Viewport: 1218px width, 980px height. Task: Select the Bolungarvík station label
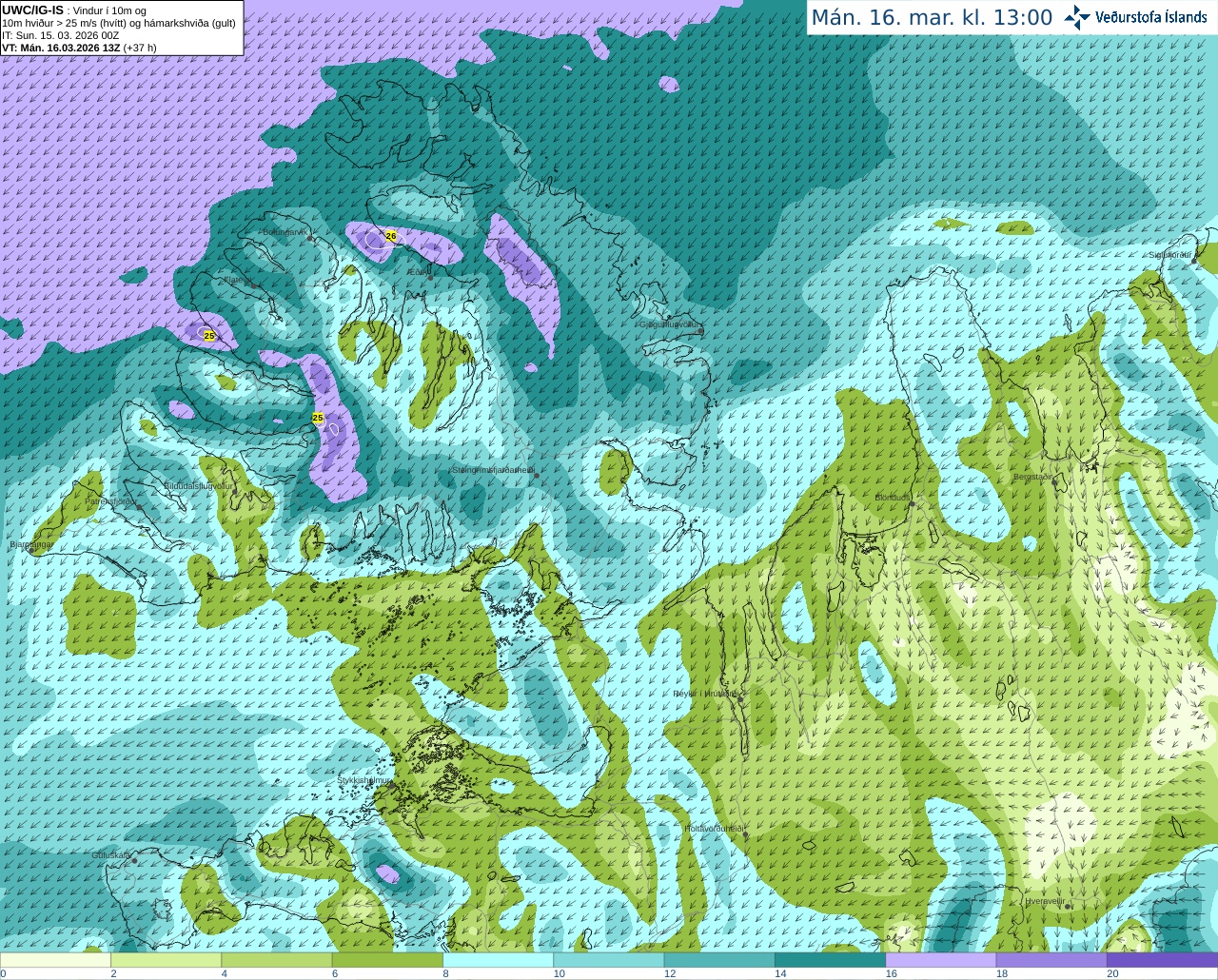point(285,232)
